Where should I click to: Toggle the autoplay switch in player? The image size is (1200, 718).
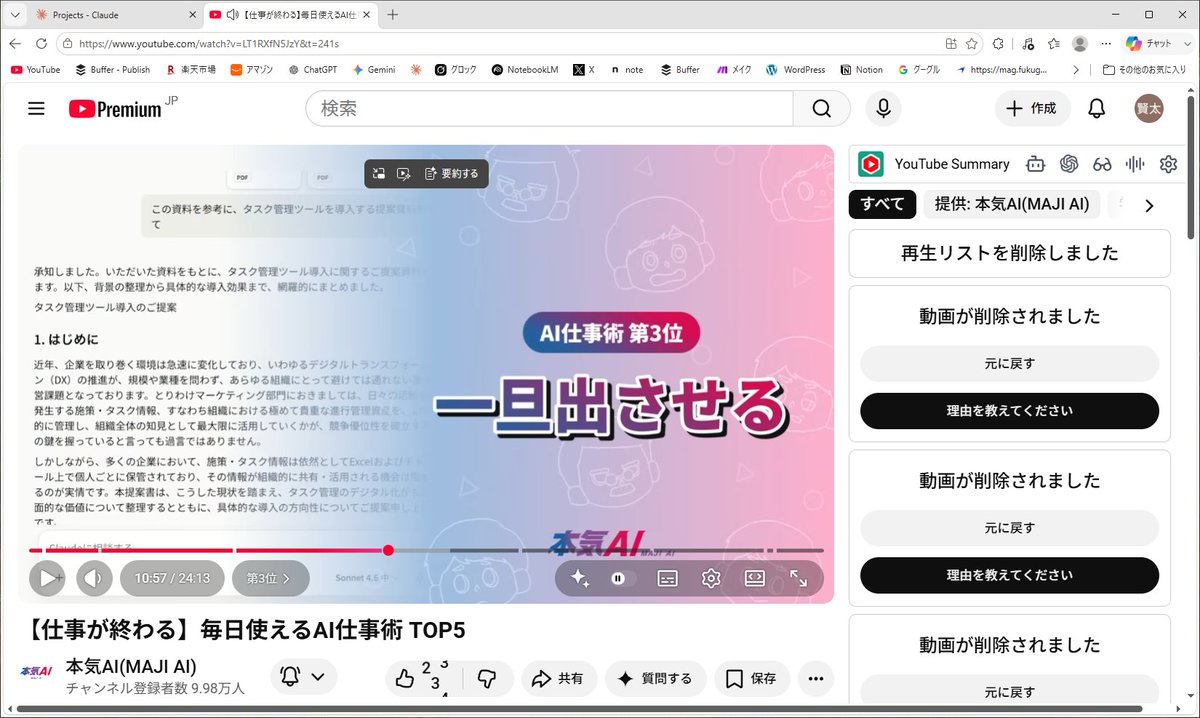[x=621, y=578]
